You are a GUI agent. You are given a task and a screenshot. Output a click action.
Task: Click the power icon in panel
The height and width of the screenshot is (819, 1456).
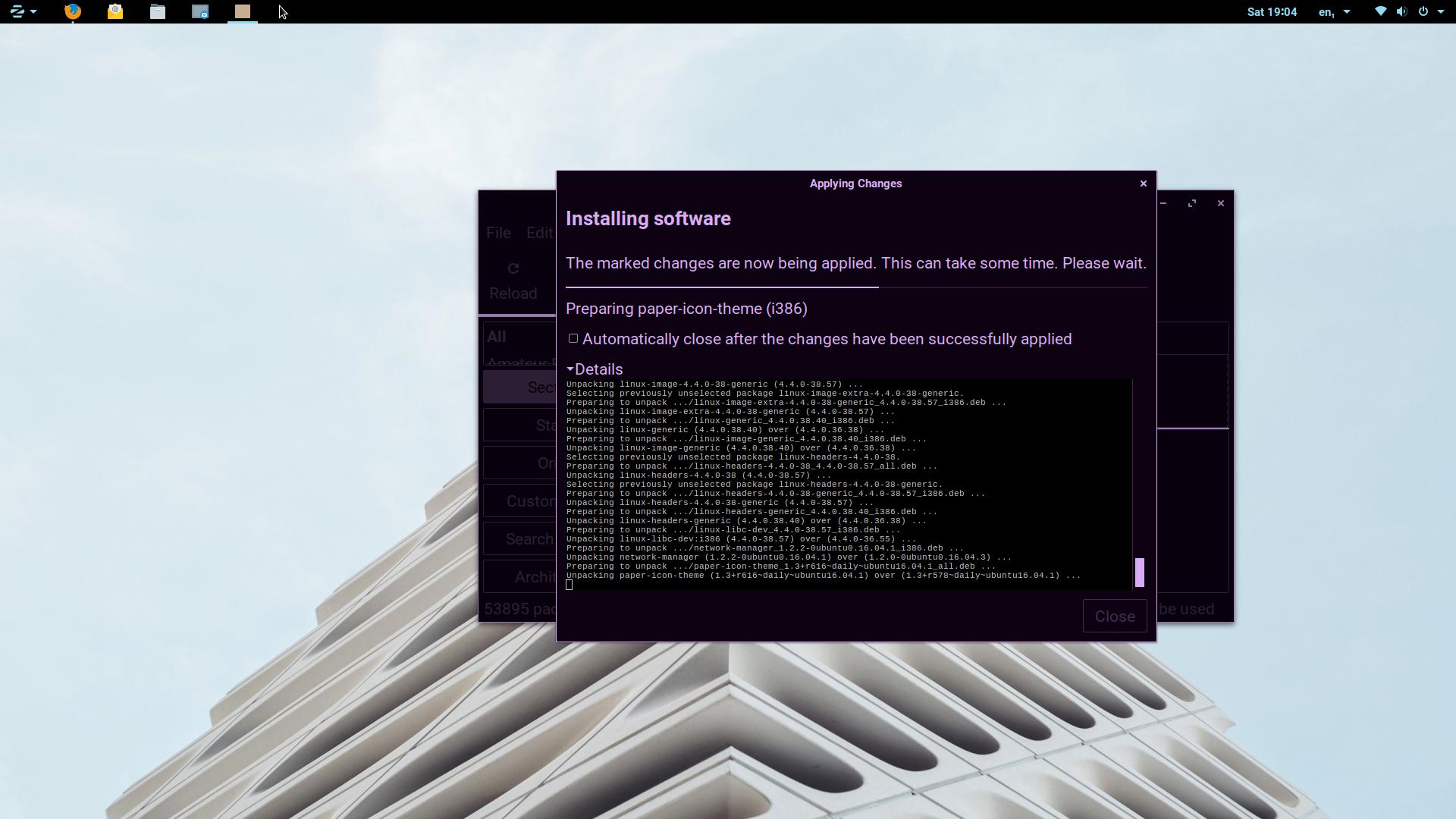[1423, 11]
